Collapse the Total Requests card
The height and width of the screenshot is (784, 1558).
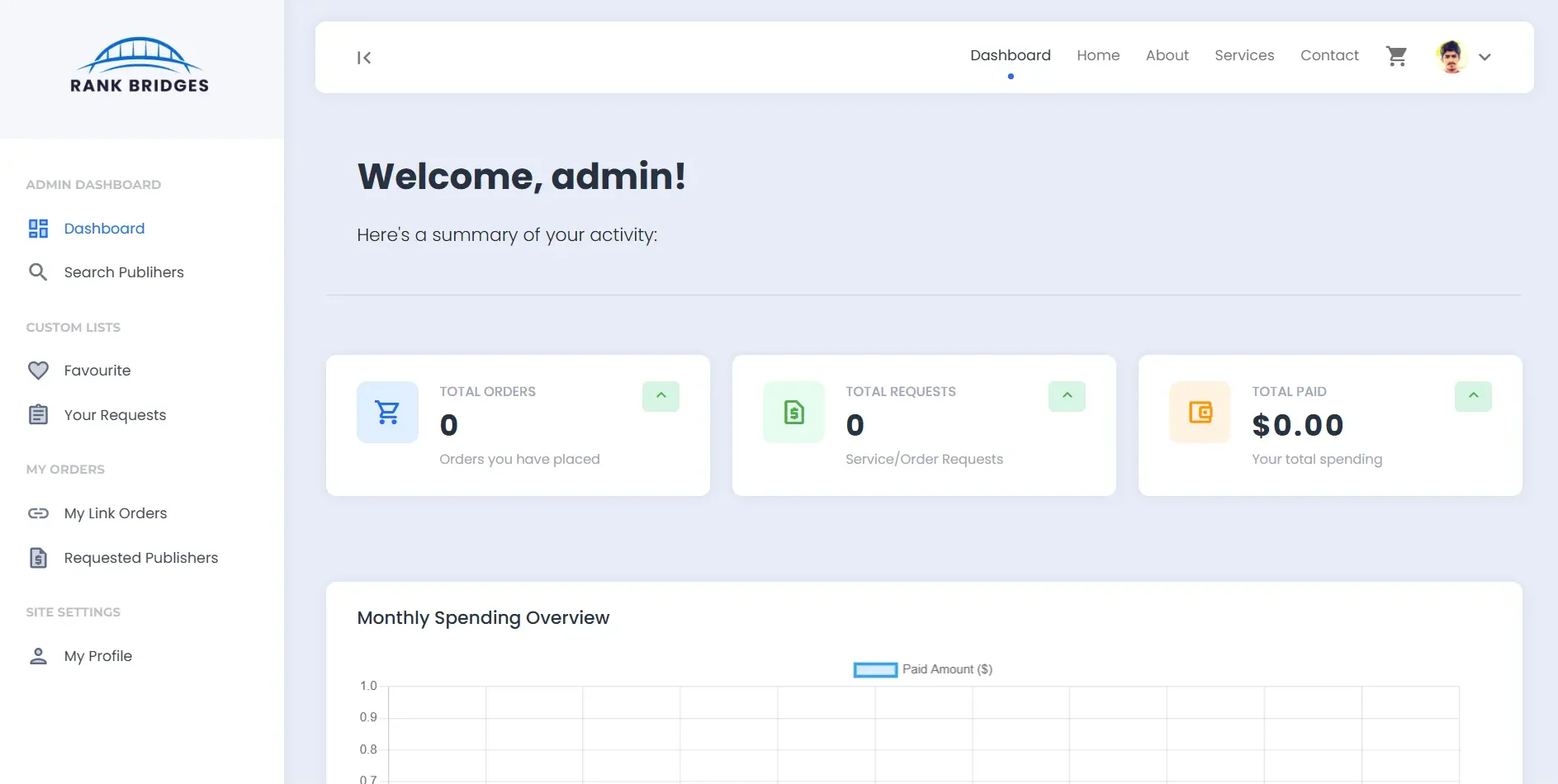[1066, 396]
